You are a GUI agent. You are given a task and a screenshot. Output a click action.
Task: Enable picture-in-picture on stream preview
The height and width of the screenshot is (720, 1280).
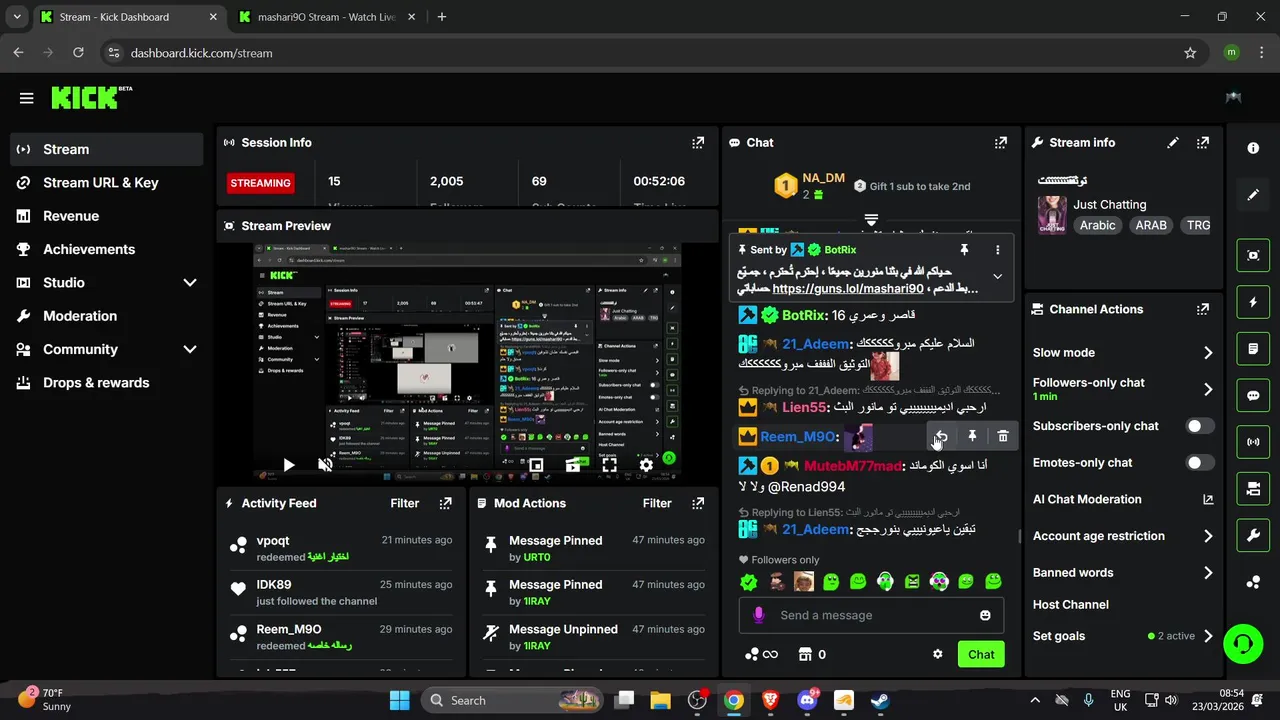point(536,465)
